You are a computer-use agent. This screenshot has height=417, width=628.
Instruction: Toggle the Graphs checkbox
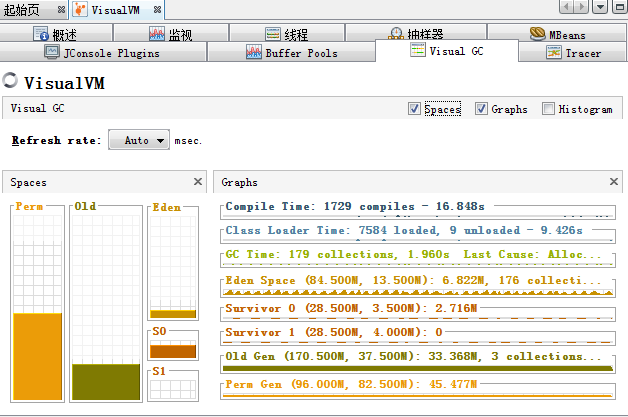tap(481, 109)
